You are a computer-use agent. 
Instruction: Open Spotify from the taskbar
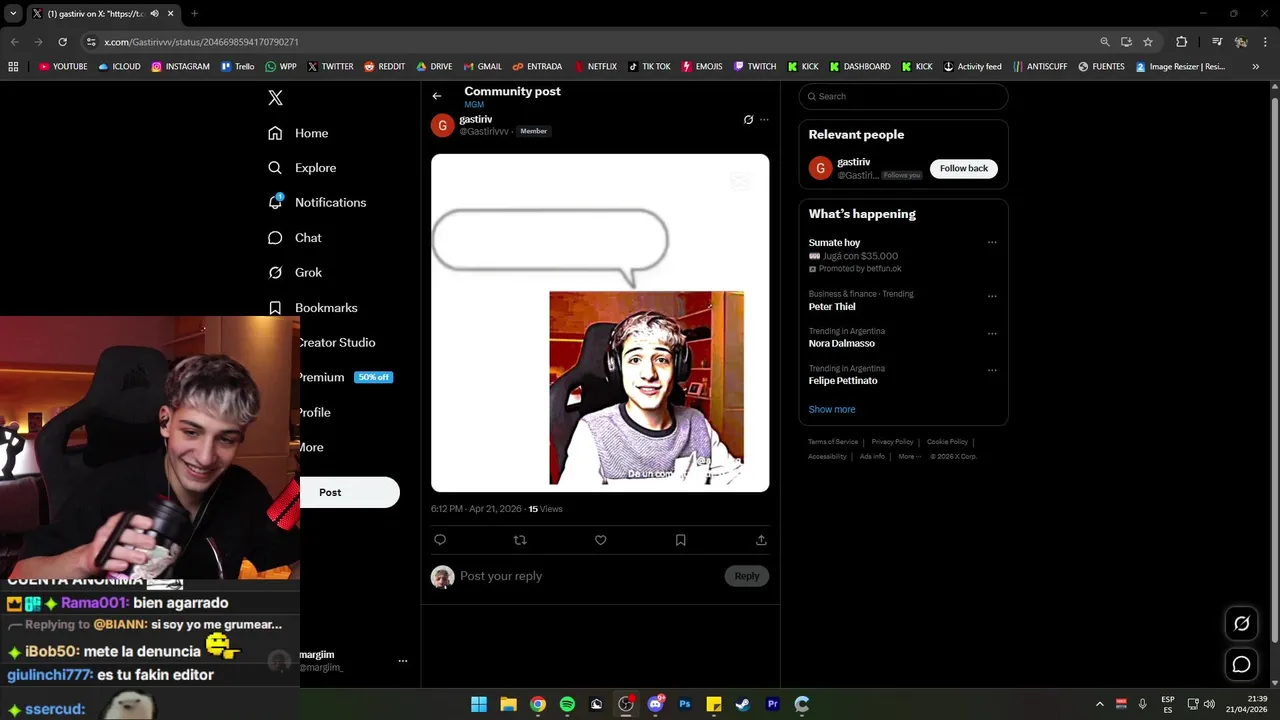coord(567,704)
